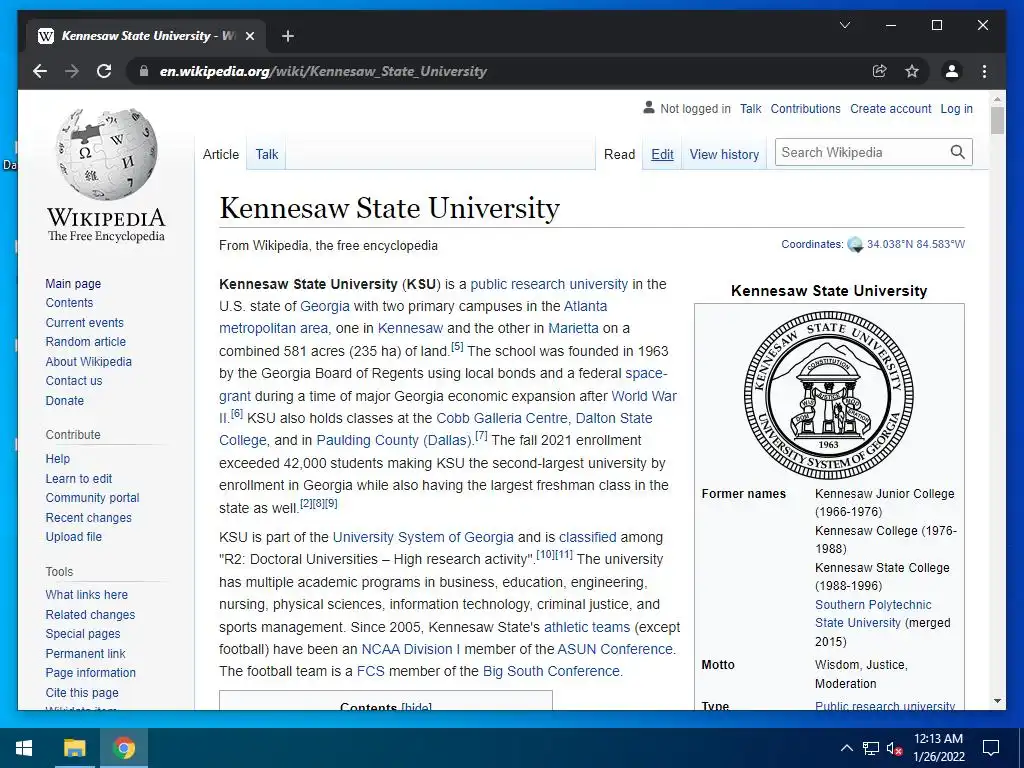
Task: Open a new browser tab
Action: click(288, 36)
